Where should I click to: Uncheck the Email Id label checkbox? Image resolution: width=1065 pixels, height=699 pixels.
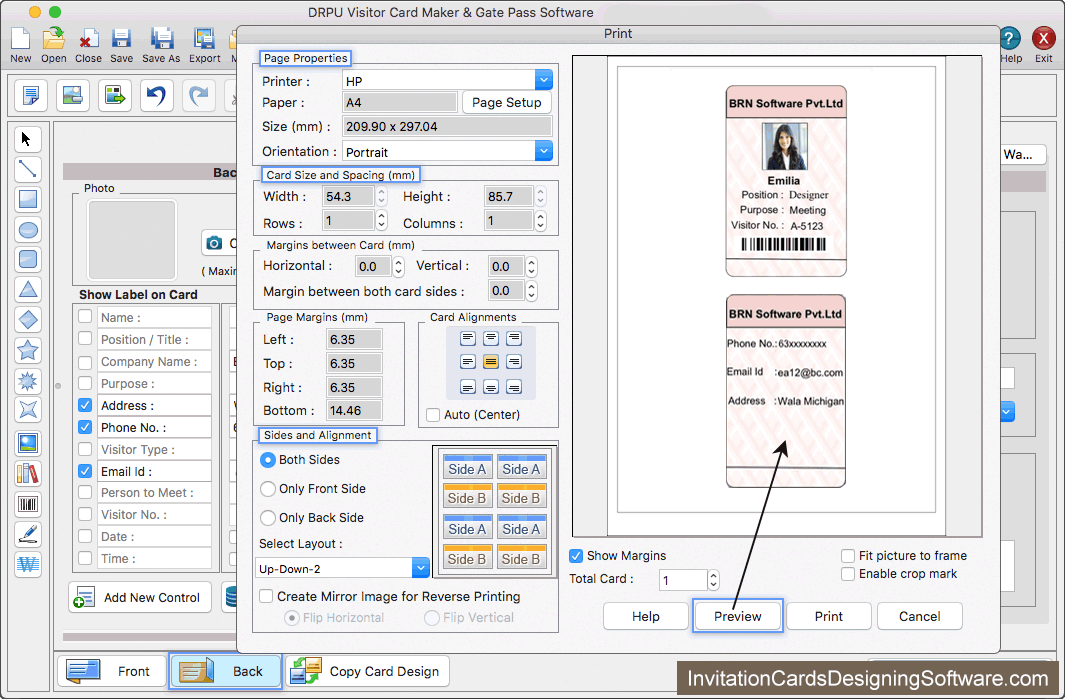[x=85, y=471]
